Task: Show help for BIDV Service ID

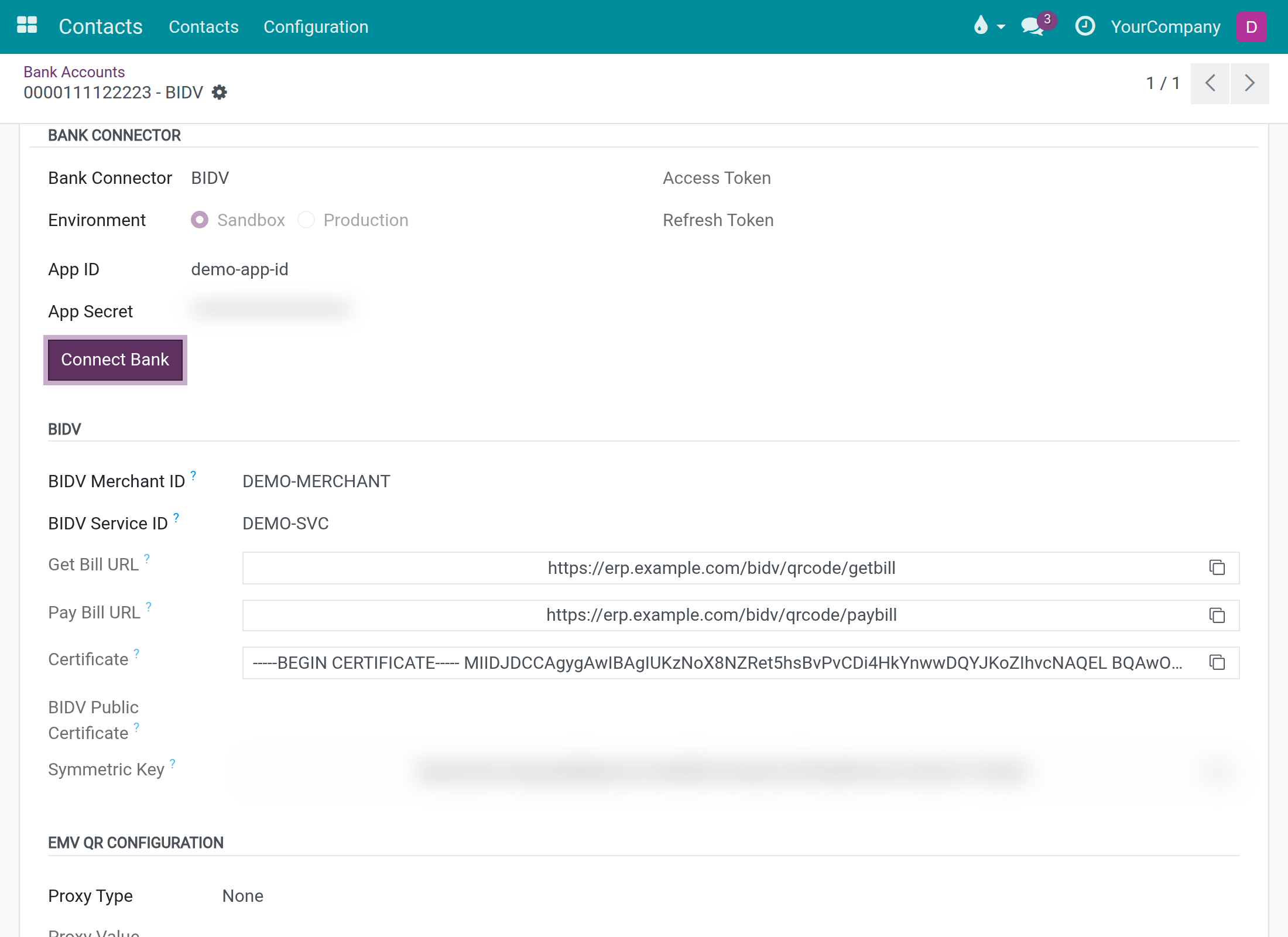Action: 176,518
